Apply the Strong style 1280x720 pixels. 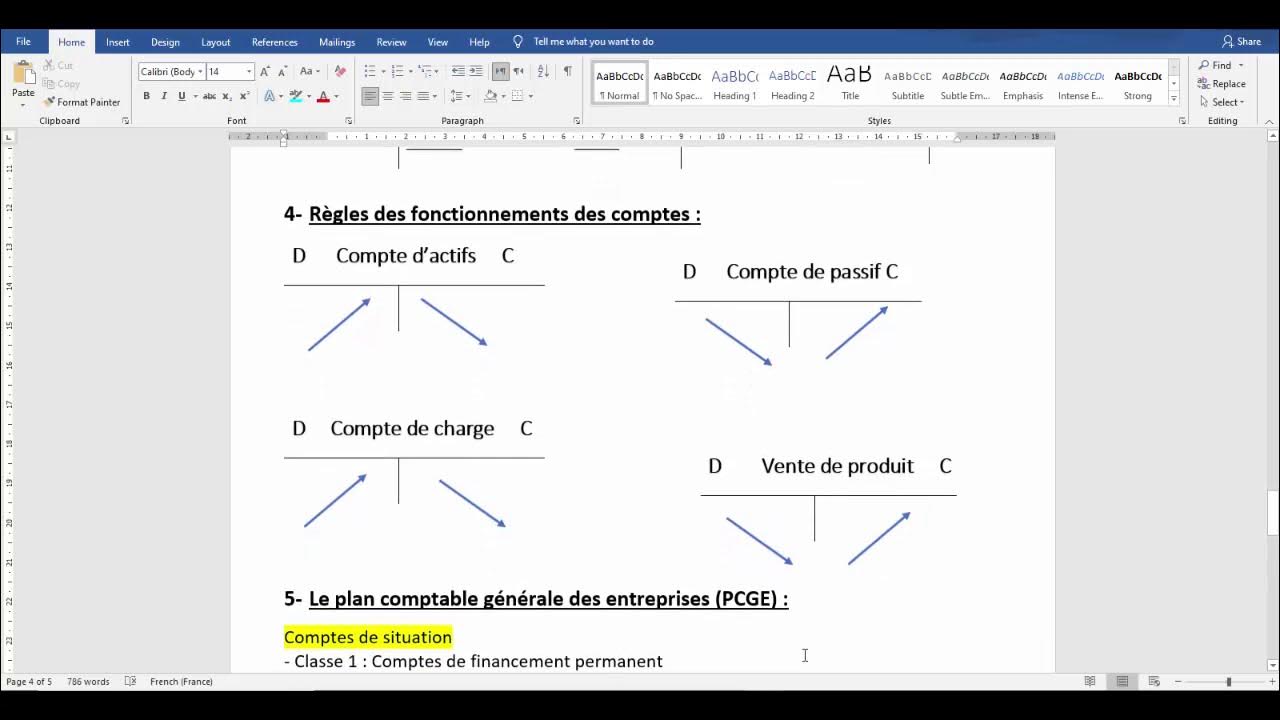(1138, 84)
